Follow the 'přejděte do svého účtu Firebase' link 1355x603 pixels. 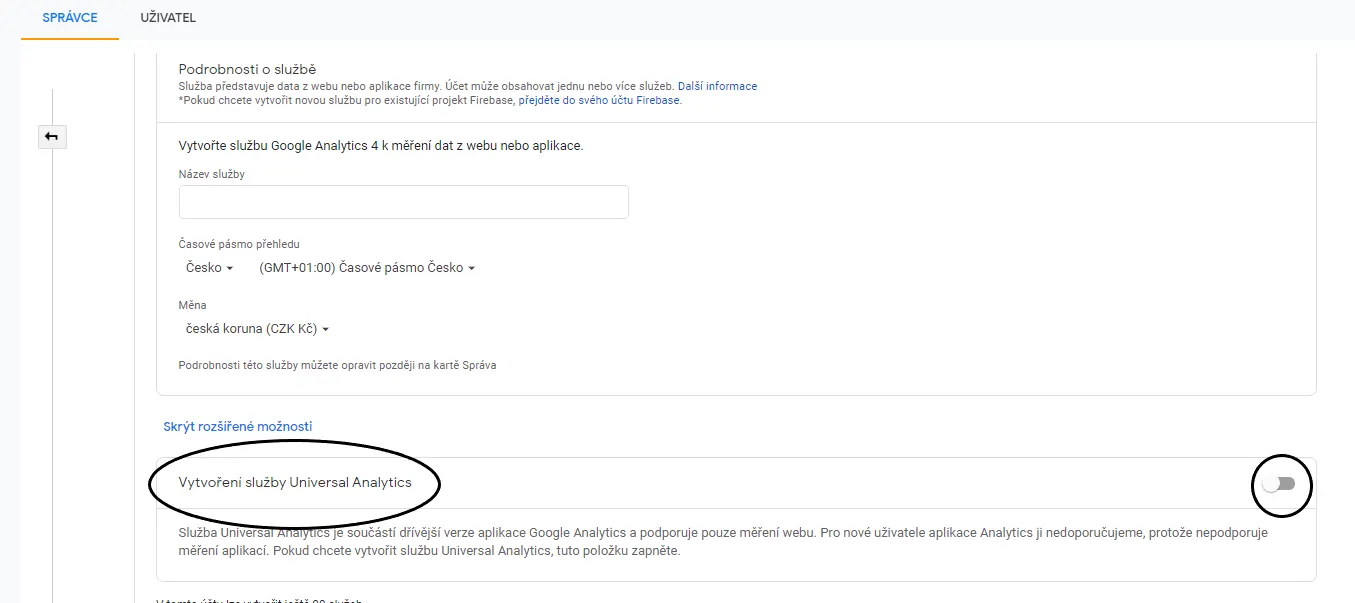(x=599, y=101)
